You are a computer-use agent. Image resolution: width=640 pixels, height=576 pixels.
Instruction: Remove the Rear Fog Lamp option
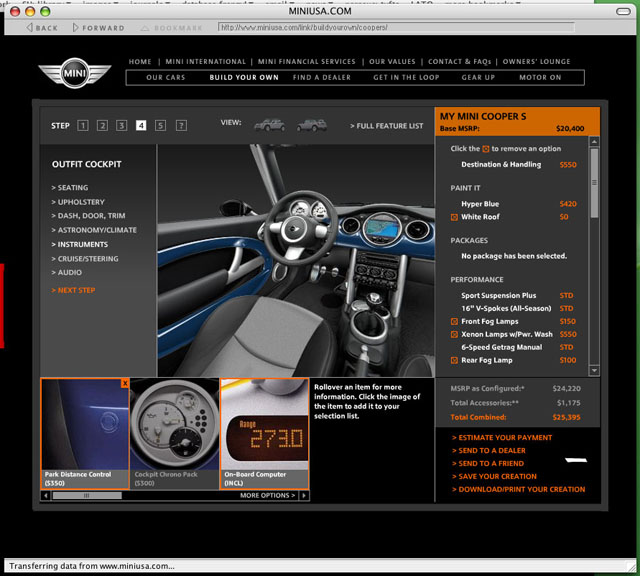click(x=454, y=360)
